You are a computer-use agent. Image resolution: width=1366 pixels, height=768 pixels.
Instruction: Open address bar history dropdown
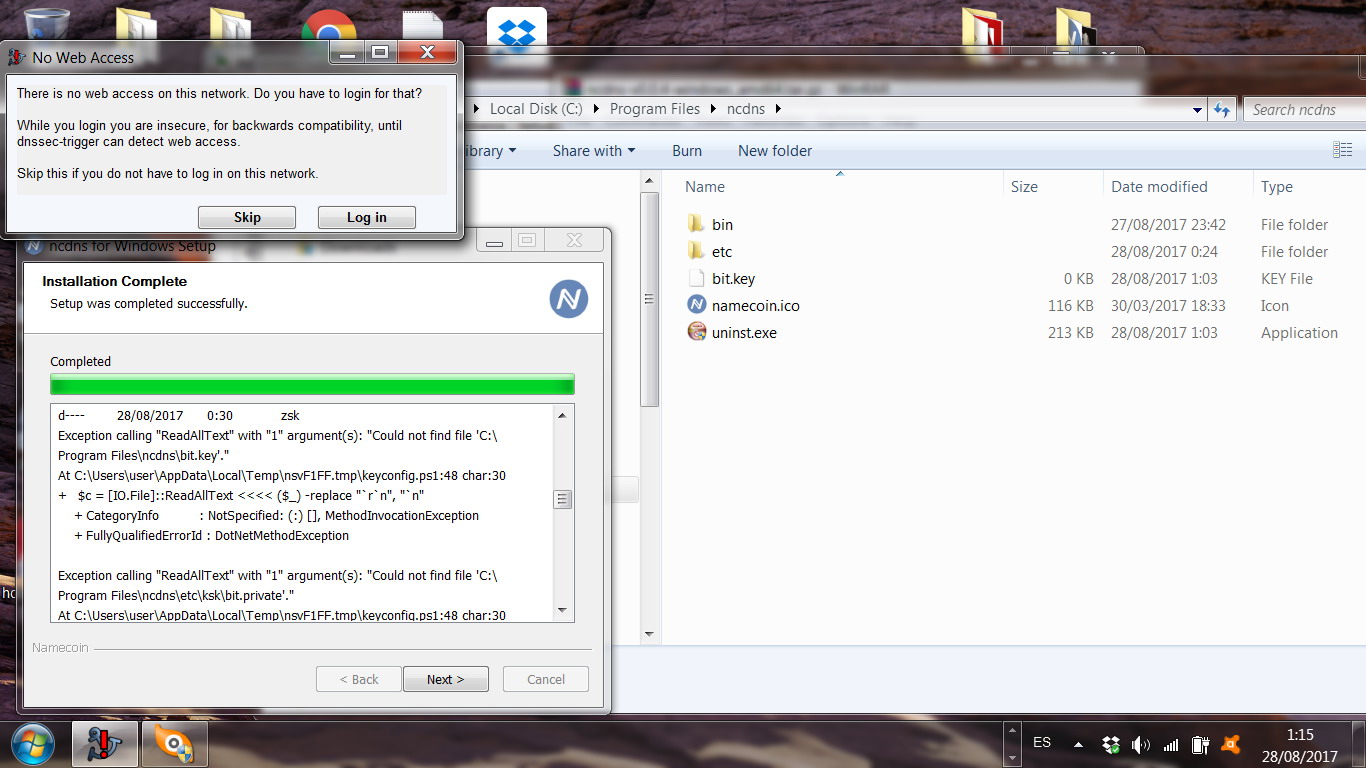point(1198,110)
